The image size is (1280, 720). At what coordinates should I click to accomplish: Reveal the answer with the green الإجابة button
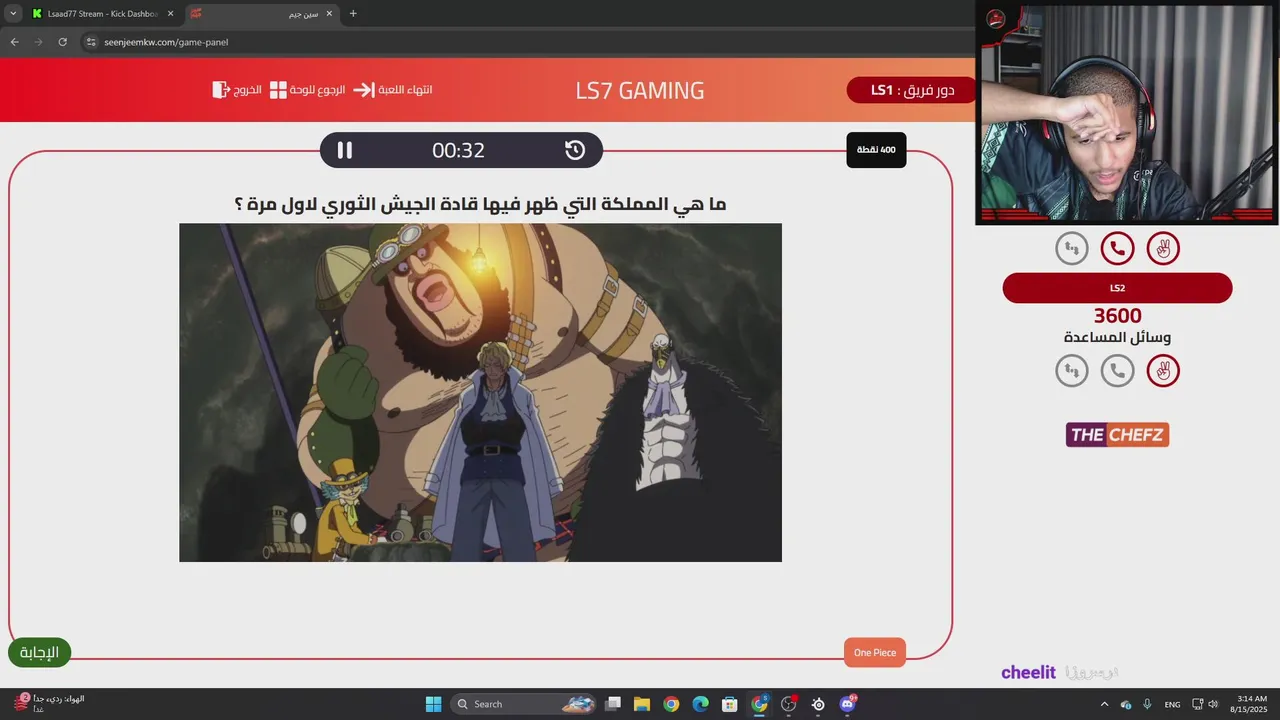coord(40,653)
